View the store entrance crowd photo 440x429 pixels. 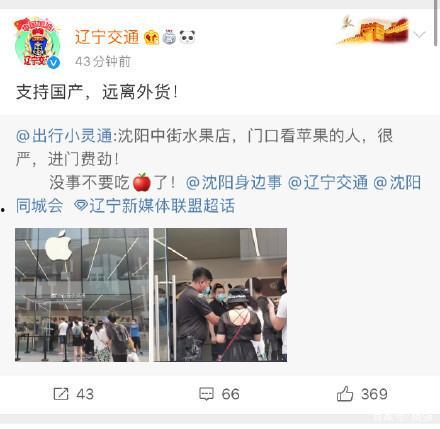point(220,295)
